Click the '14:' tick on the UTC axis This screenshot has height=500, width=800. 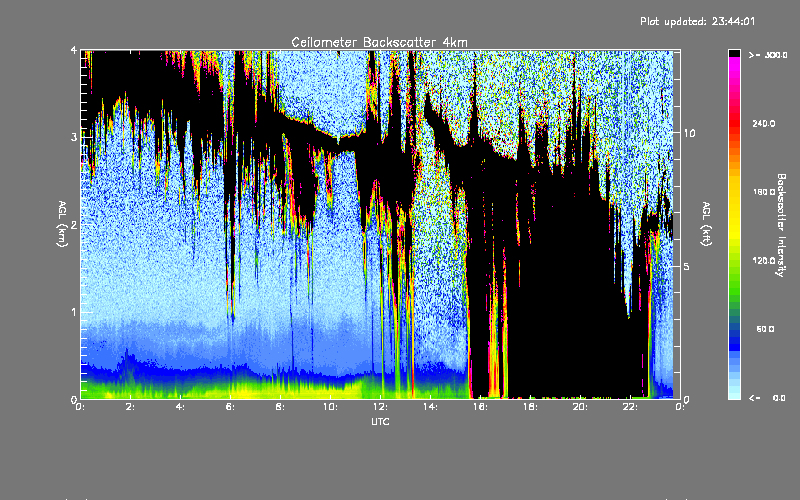(430, 407)
